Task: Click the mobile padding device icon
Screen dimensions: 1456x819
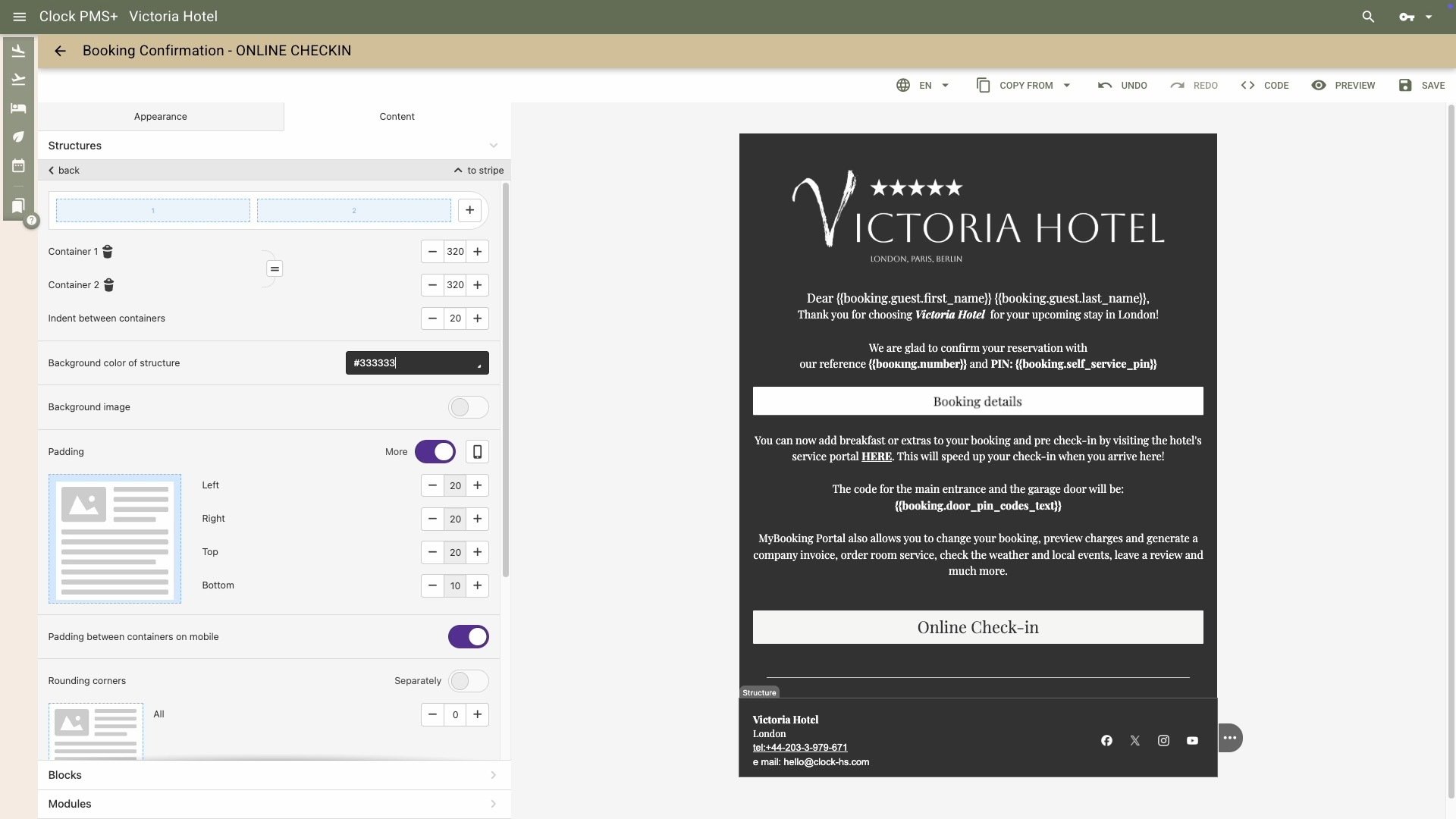Action: pos(477,452)
